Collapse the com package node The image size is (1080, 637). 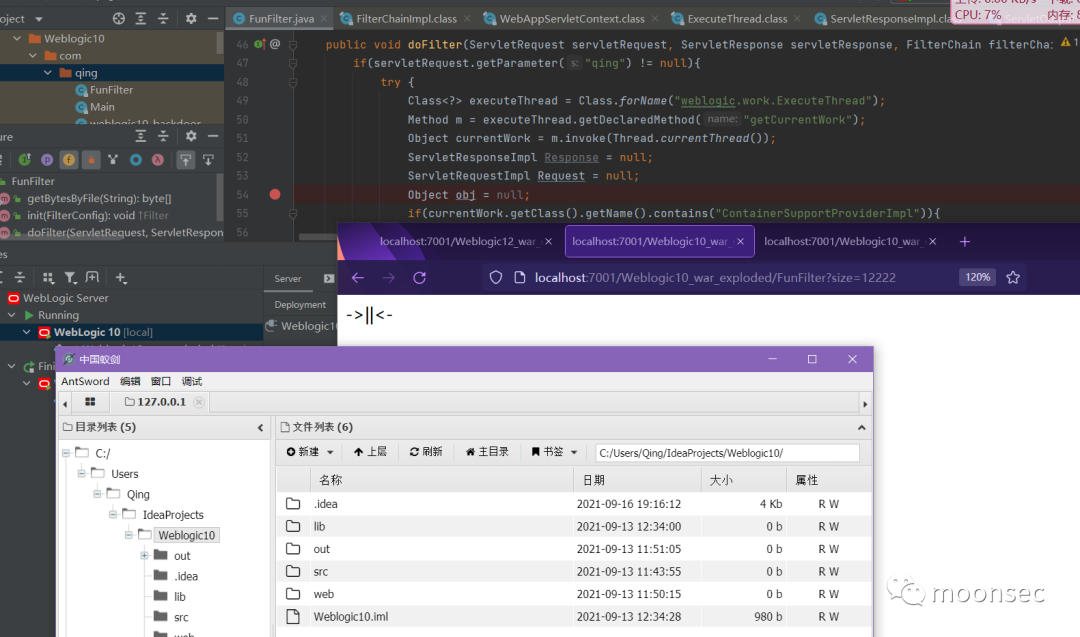point(32,56)
